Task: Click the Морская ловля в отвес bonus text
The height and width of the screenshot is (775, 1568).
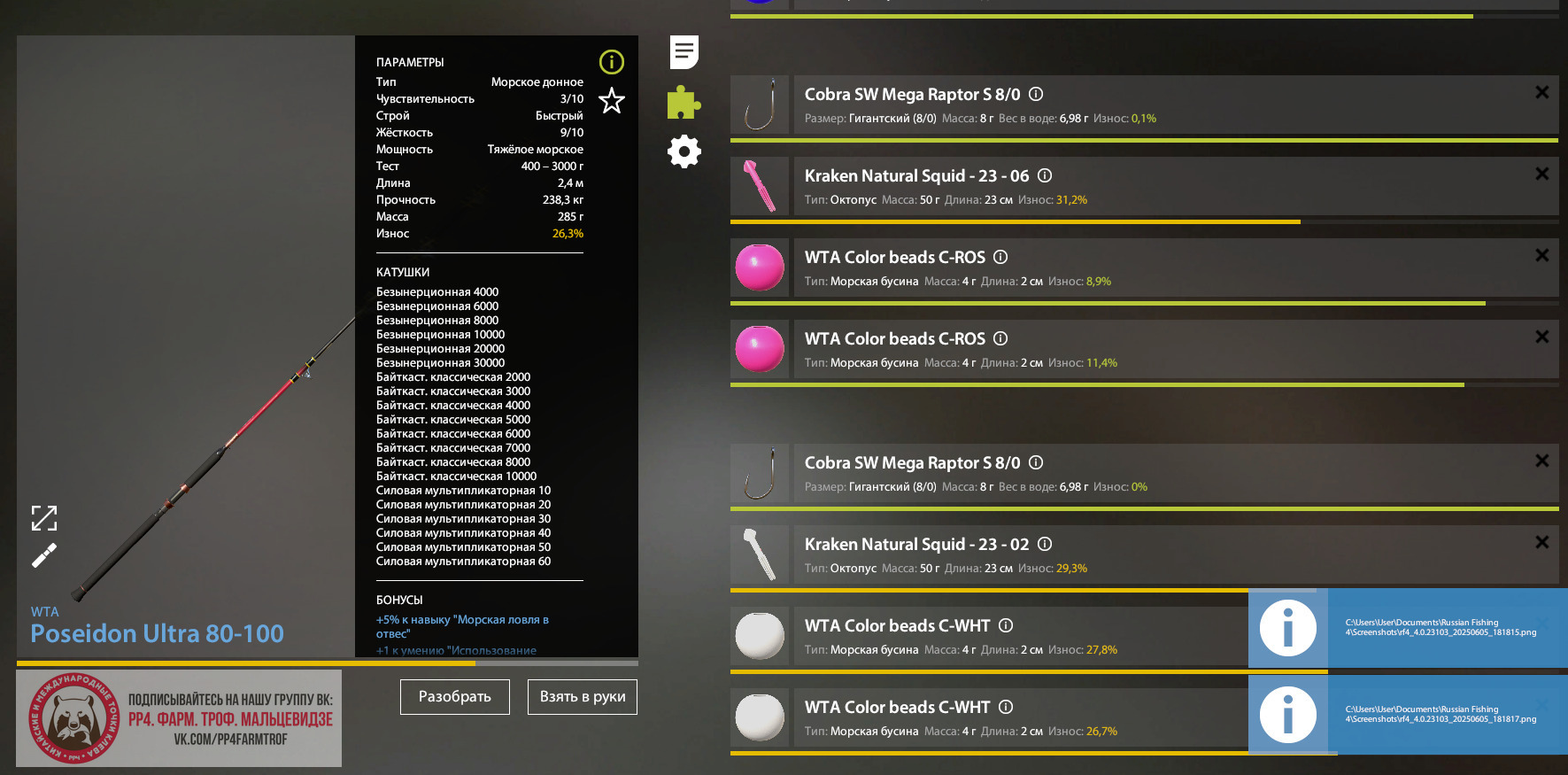Action: click(462, 626)
